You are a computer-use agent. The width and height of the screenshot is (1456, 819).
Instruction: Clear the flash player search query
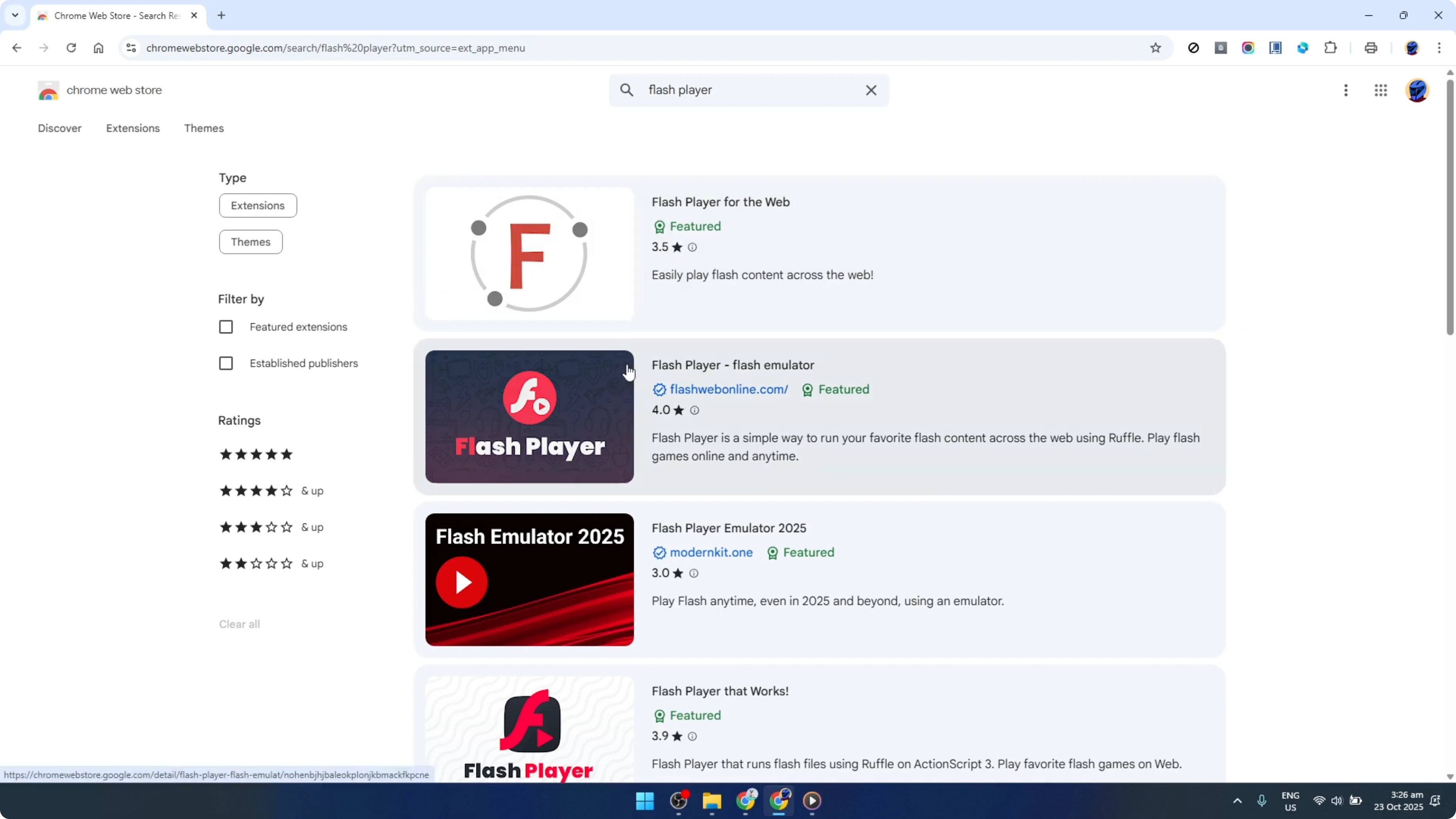click(871, 90)
